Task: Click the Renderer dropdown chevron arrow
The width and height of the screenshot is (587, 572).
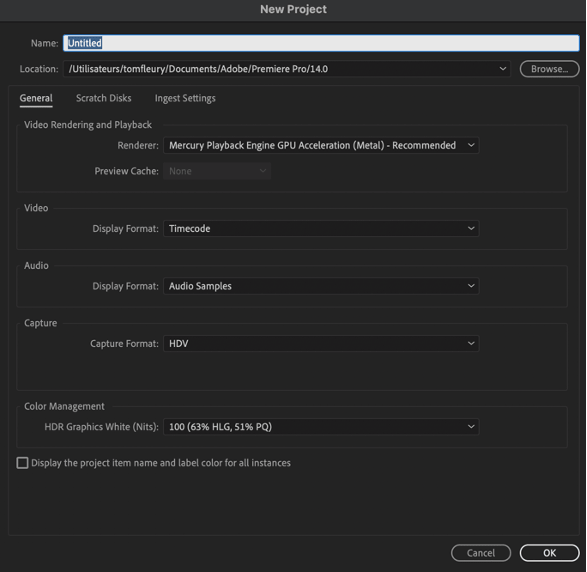Action: 471,145
